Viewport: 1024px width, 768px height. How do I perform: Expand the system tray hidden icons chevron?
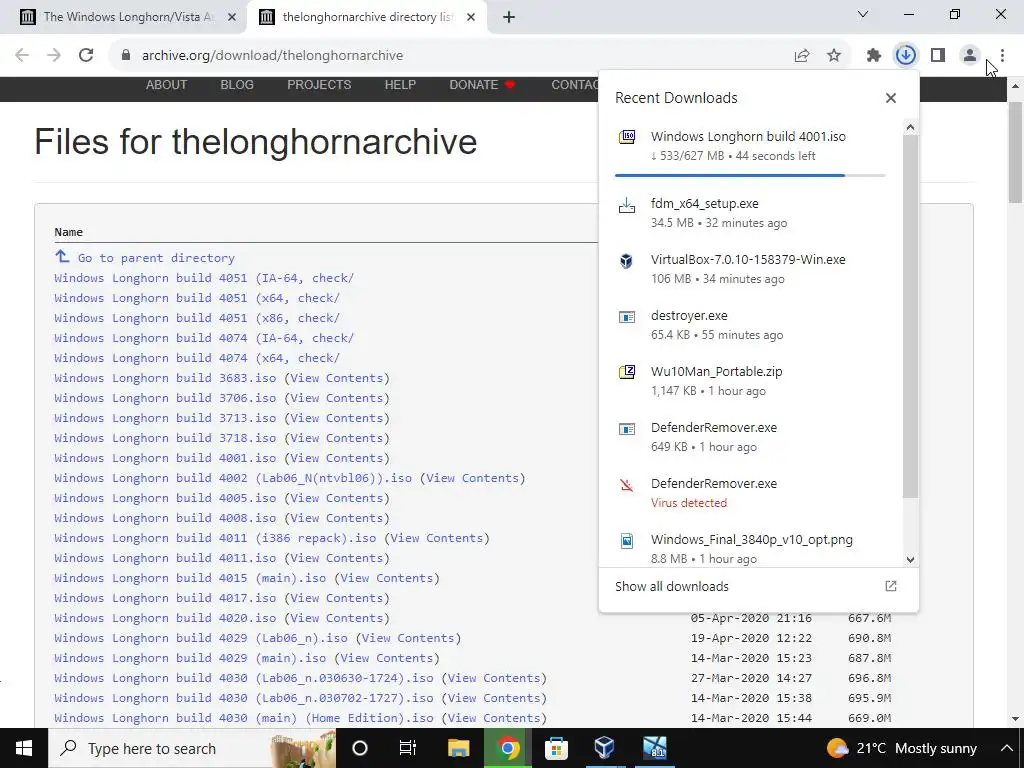[x=1006, y=748]
